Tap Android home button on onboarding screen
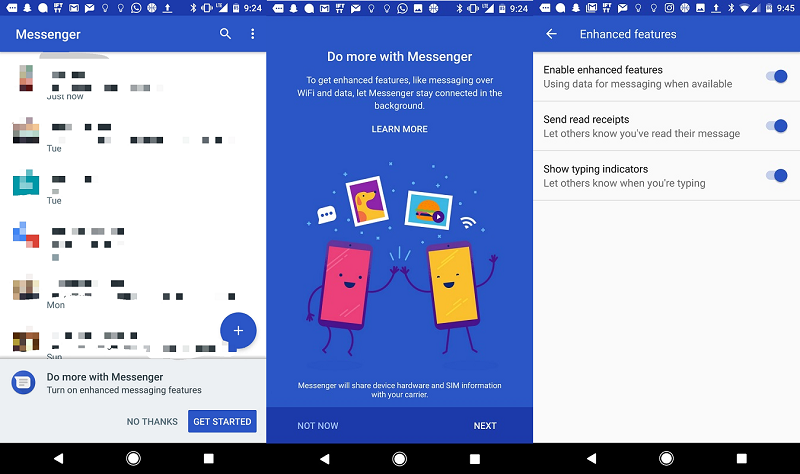 pos(399,459)
